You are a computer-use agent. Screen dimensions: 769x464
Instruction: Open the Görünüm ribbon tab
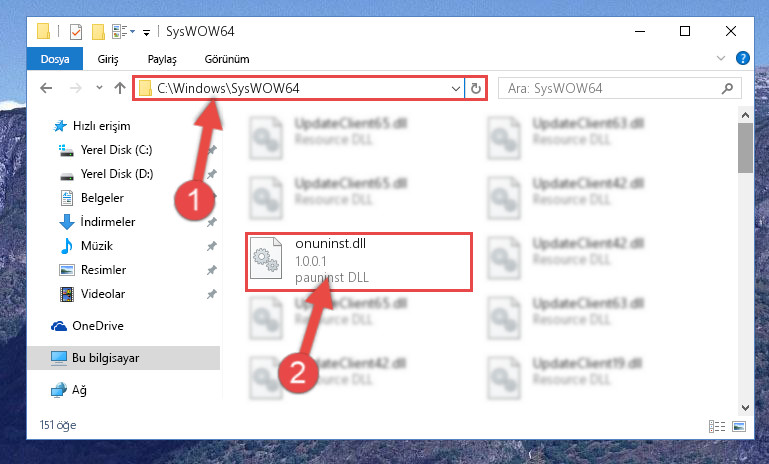pyautogui.click(x=227, y=59)
